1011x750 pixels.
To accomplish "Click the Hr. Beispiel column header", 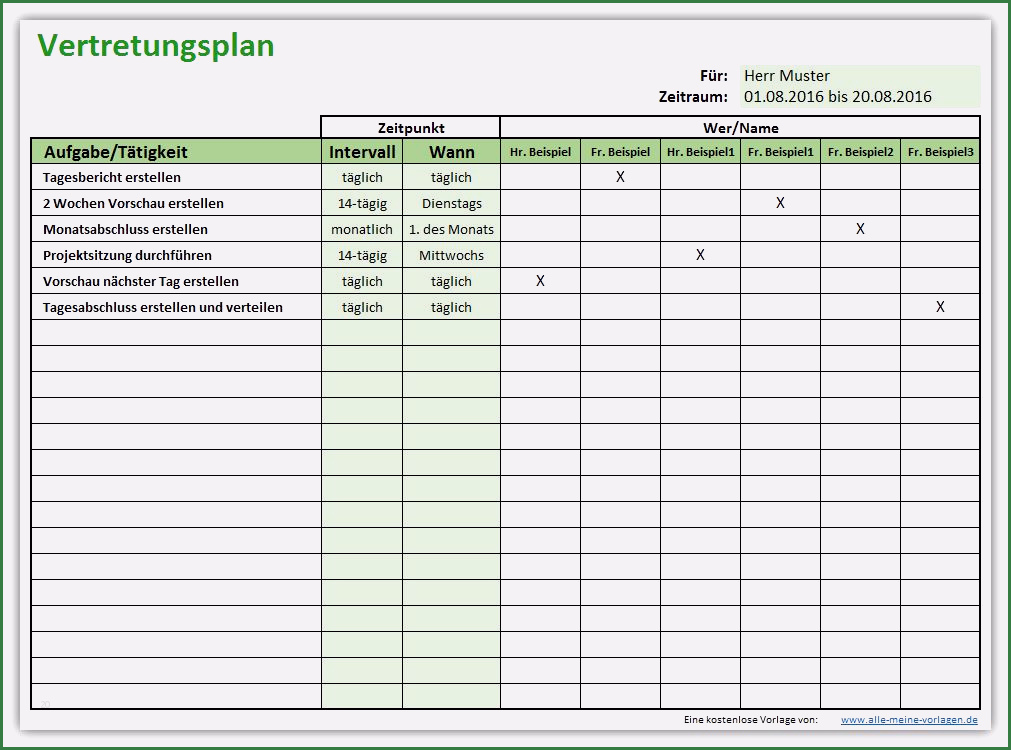I will click(540, 152).
